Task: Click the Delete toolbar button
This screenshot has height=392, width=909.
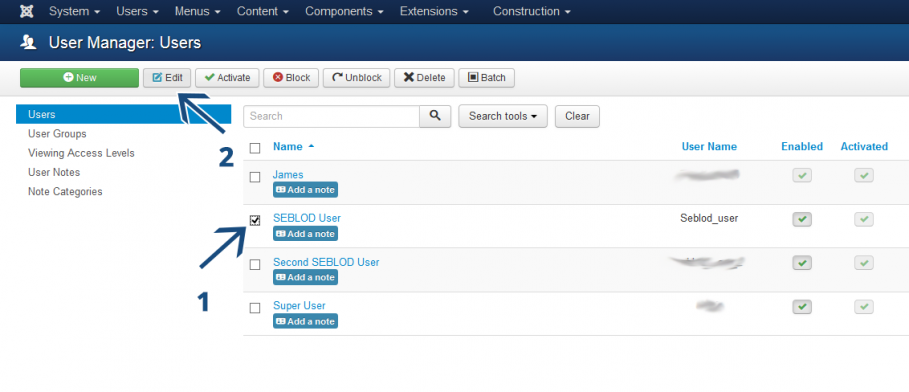Action: [x=424, y=78]
